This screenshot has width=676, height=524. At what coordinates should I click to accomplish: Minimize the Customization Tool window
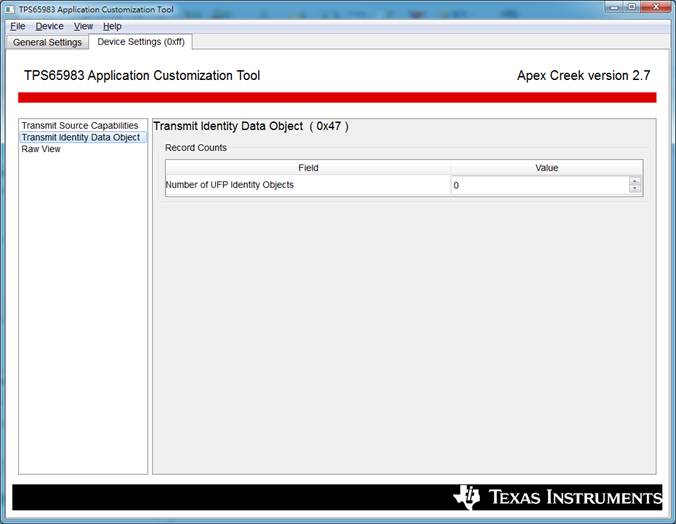pos(614,7)
